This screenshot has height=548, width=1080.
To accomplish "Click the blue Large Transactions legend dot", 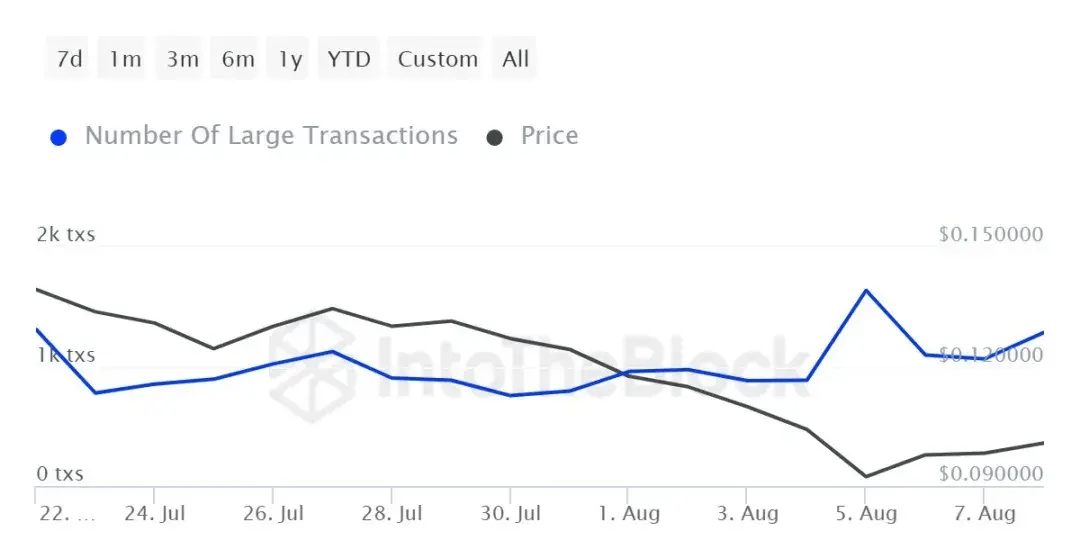I will [58, 137].
